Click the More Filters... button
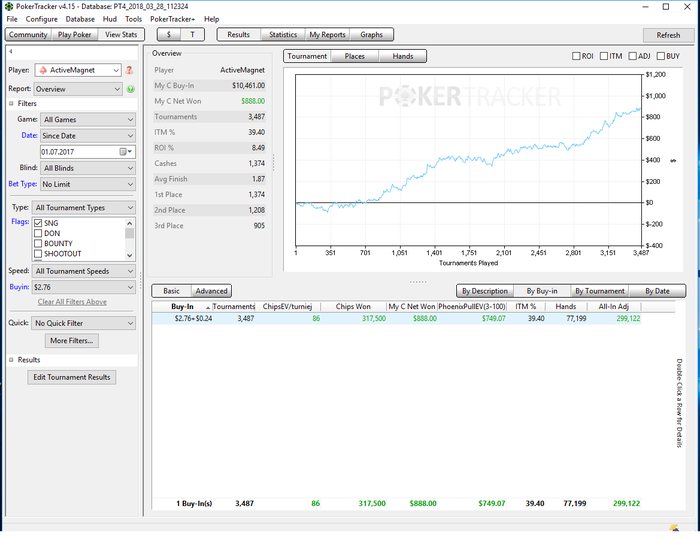Screen dimensions: 700x539 tap(71, 340)
